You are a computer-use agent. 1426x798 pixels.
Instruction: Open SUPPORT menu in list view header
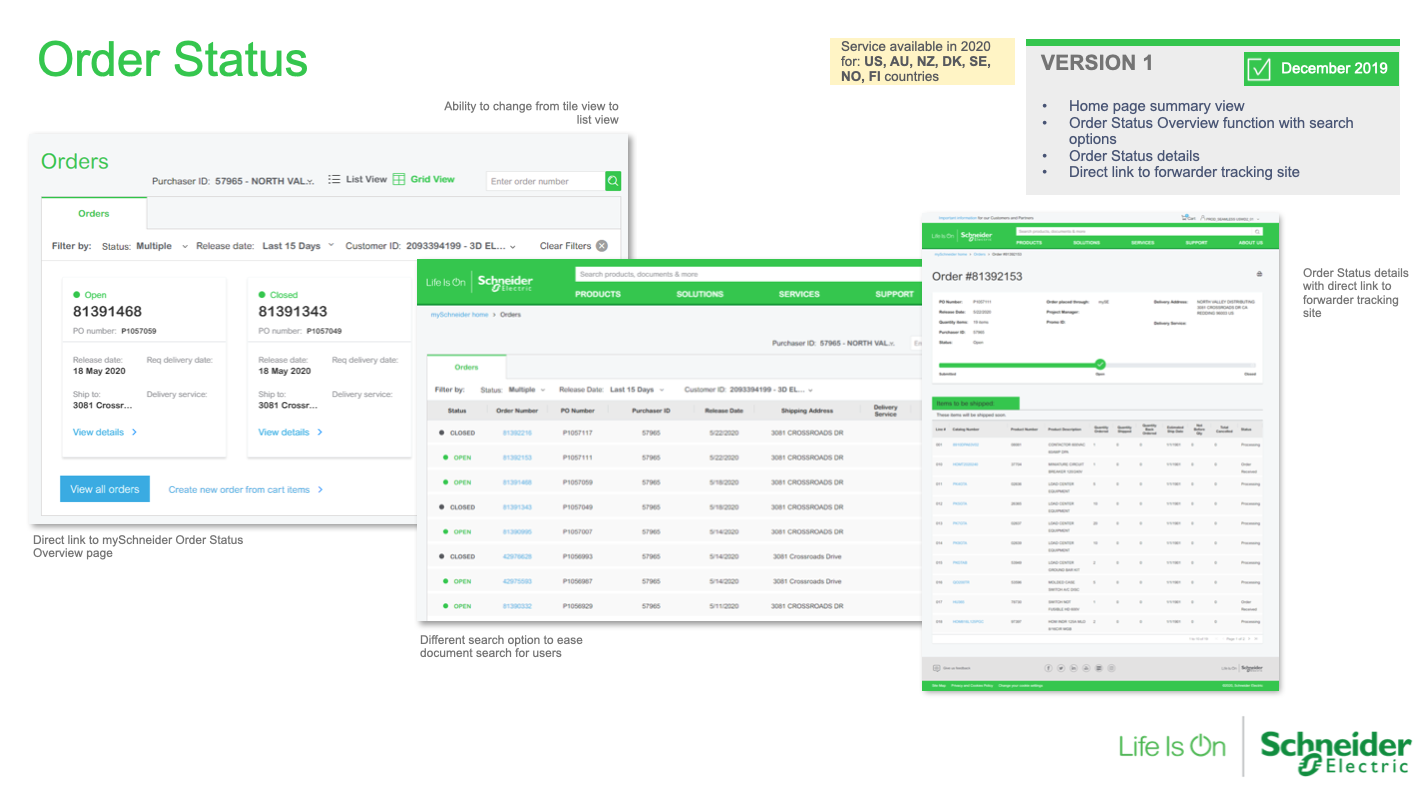point(895,294)
